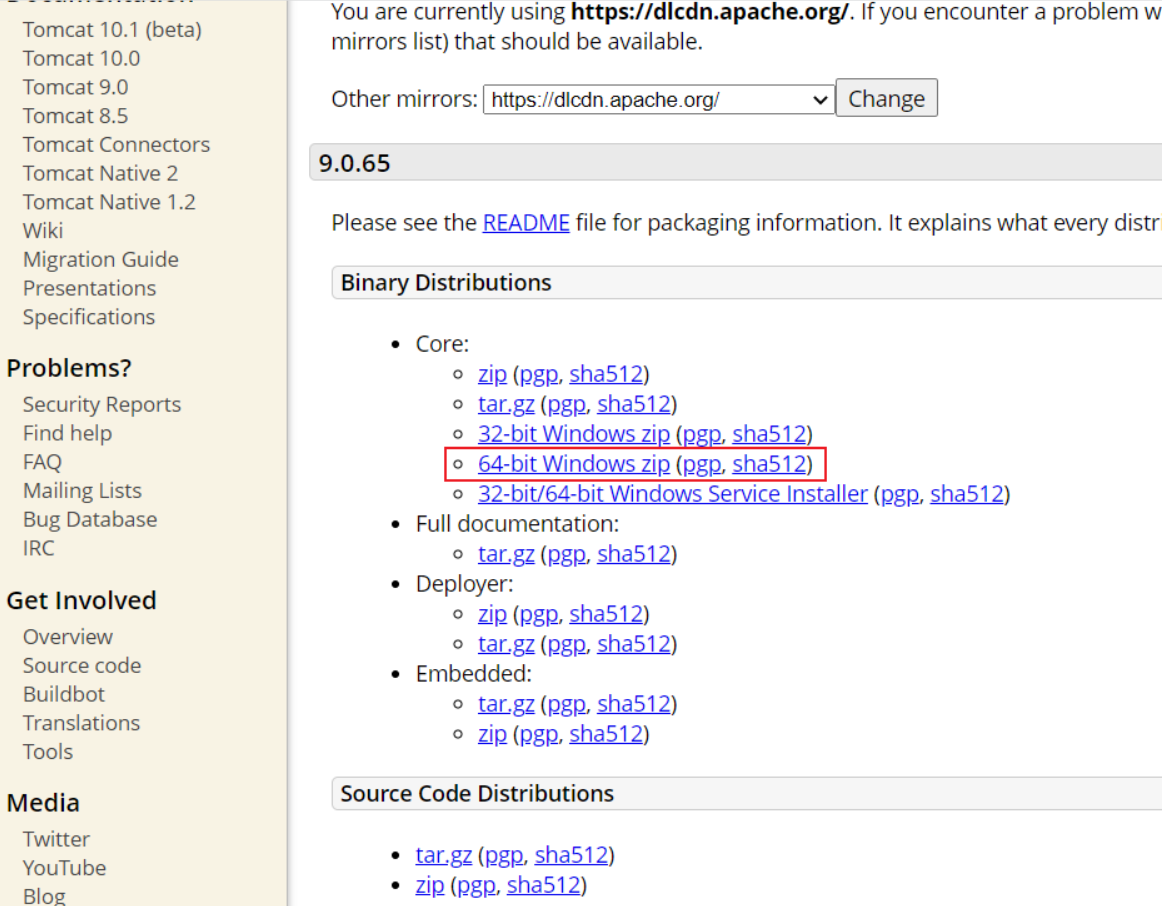Download the 64-bit Windows zip
Viewport: 1171px width, 906px height.
[574, 464]
